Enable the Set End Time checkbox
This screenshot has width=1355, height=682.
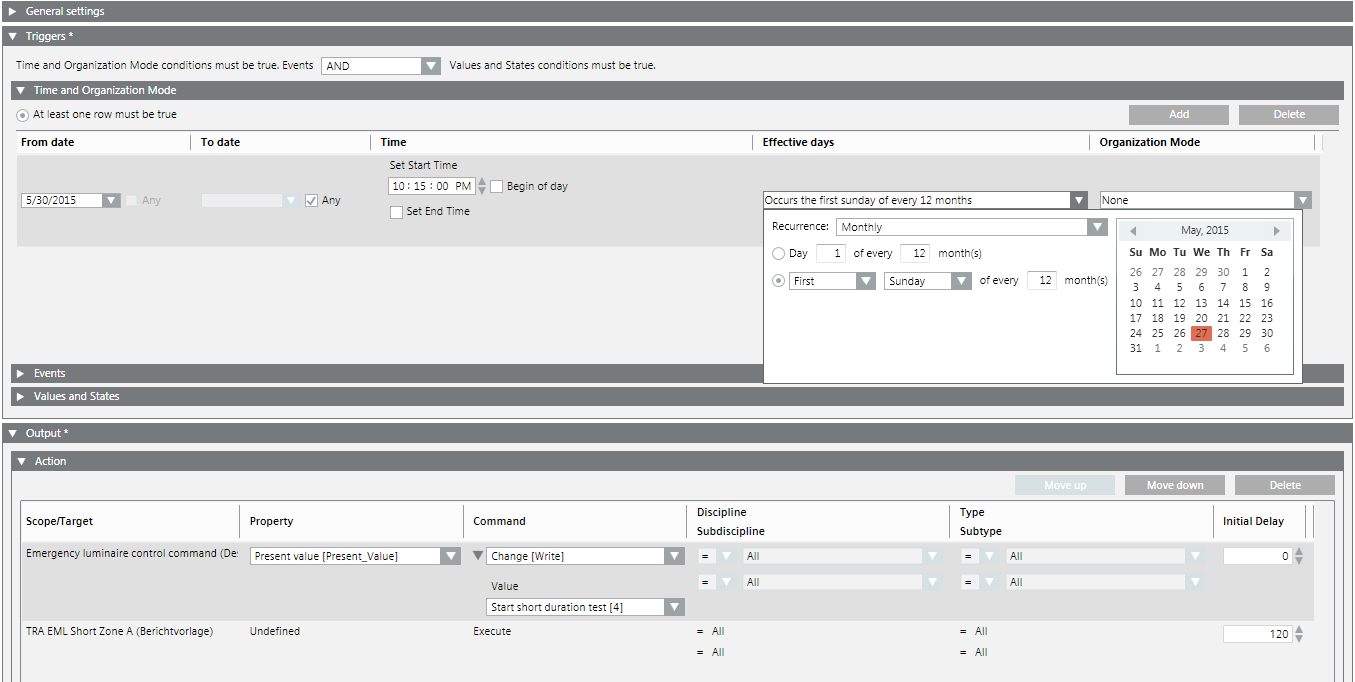pyautogui.click(x=396, y=211)
